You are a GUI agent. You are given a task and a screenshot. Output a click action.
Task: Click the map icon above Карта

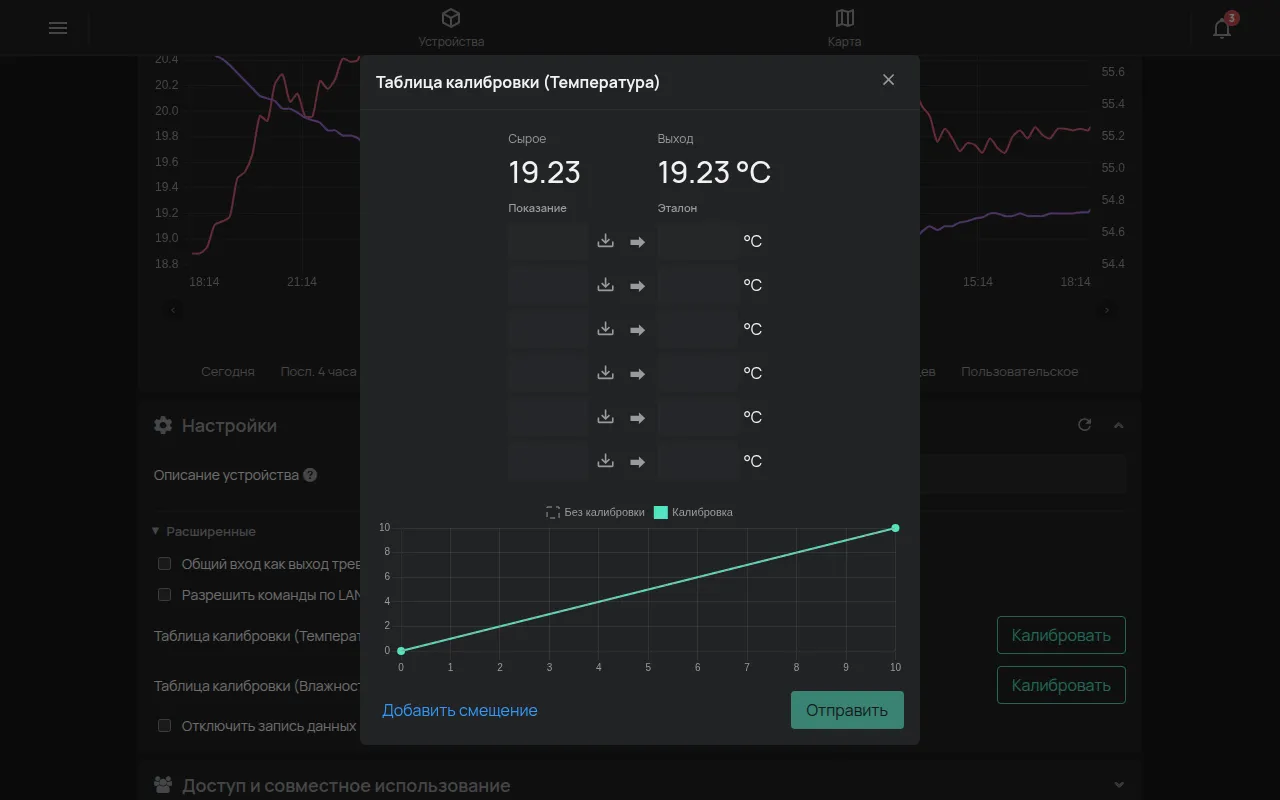click(x=845, y=18)
